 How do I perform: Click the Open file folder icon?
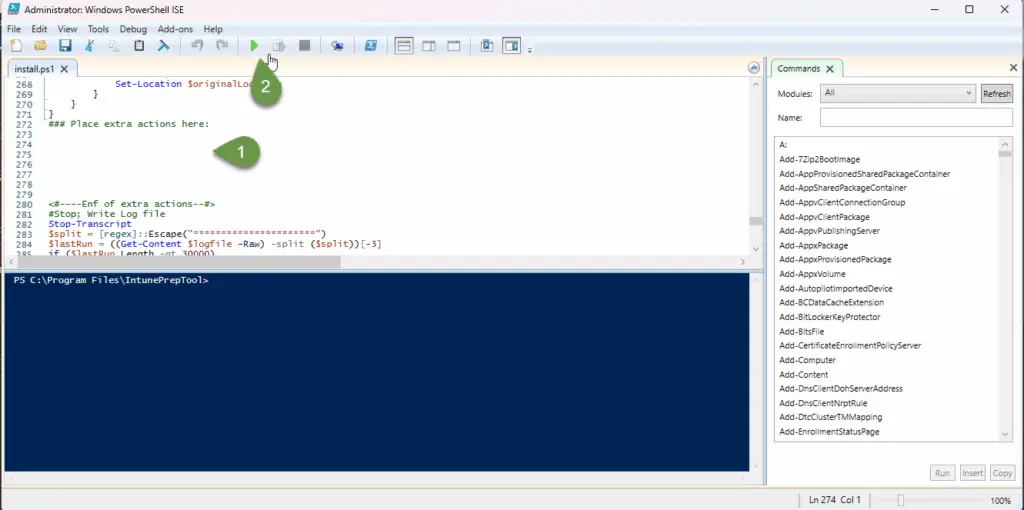(x=41, y=46)
